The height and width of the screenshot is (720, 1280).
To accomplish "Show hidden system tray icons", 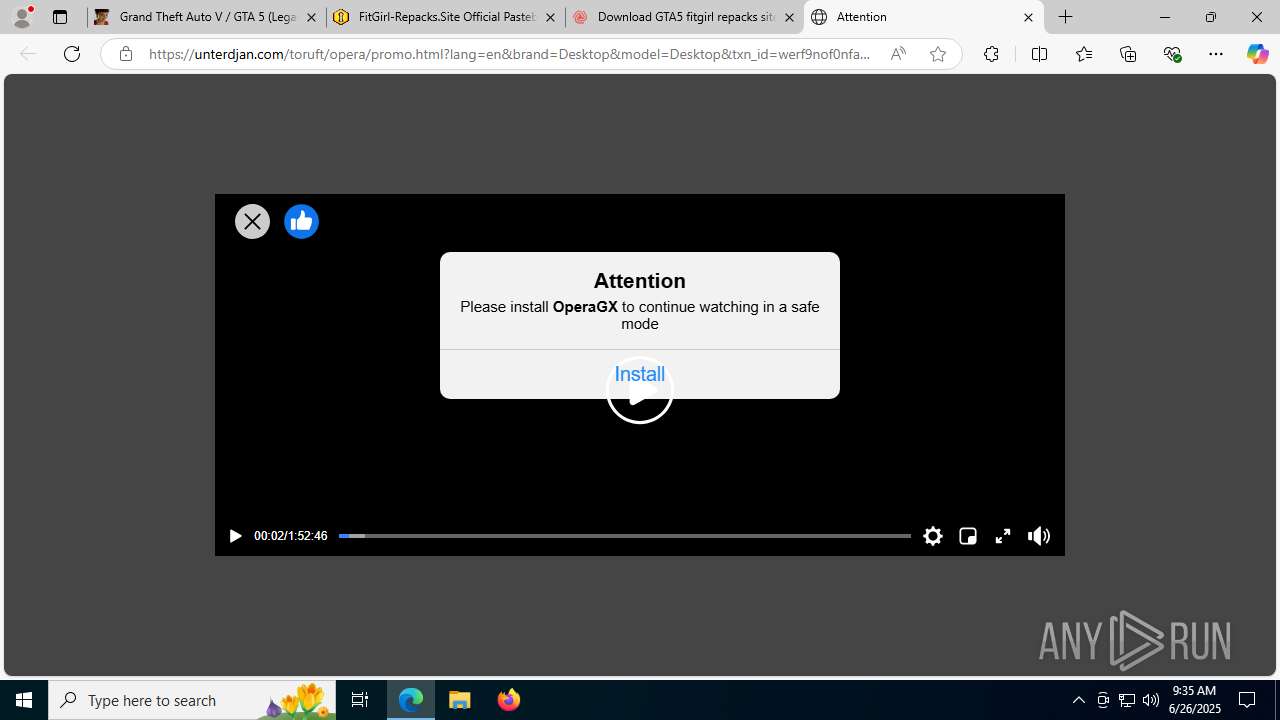I will click(1078, 700).
